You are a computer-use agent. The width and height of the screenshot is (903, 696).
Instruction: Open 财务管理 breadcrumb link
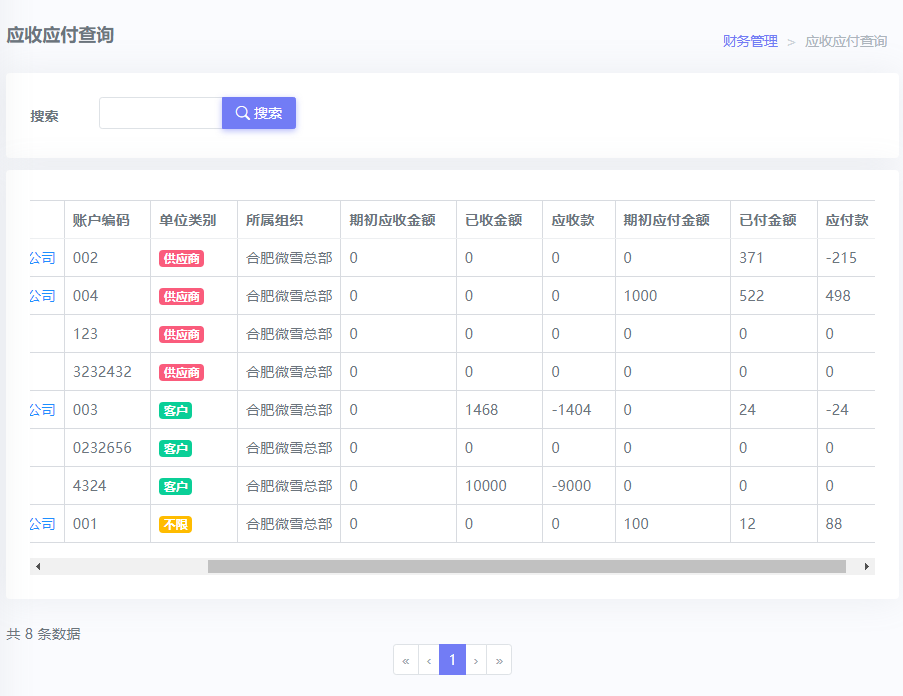[750, 41]
